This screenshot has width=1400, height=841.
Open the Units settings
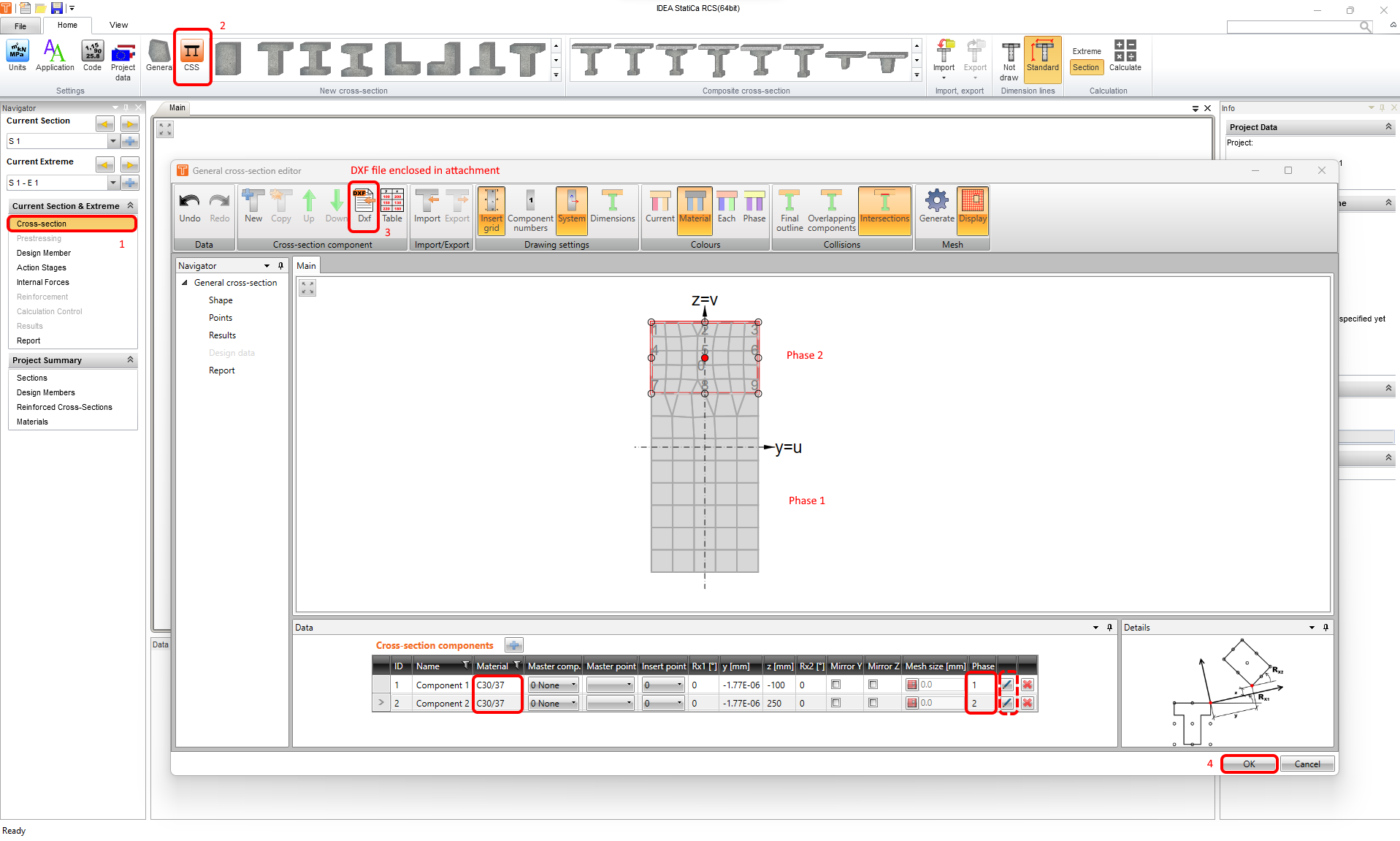pyautogui.click(x=18, y=56)
